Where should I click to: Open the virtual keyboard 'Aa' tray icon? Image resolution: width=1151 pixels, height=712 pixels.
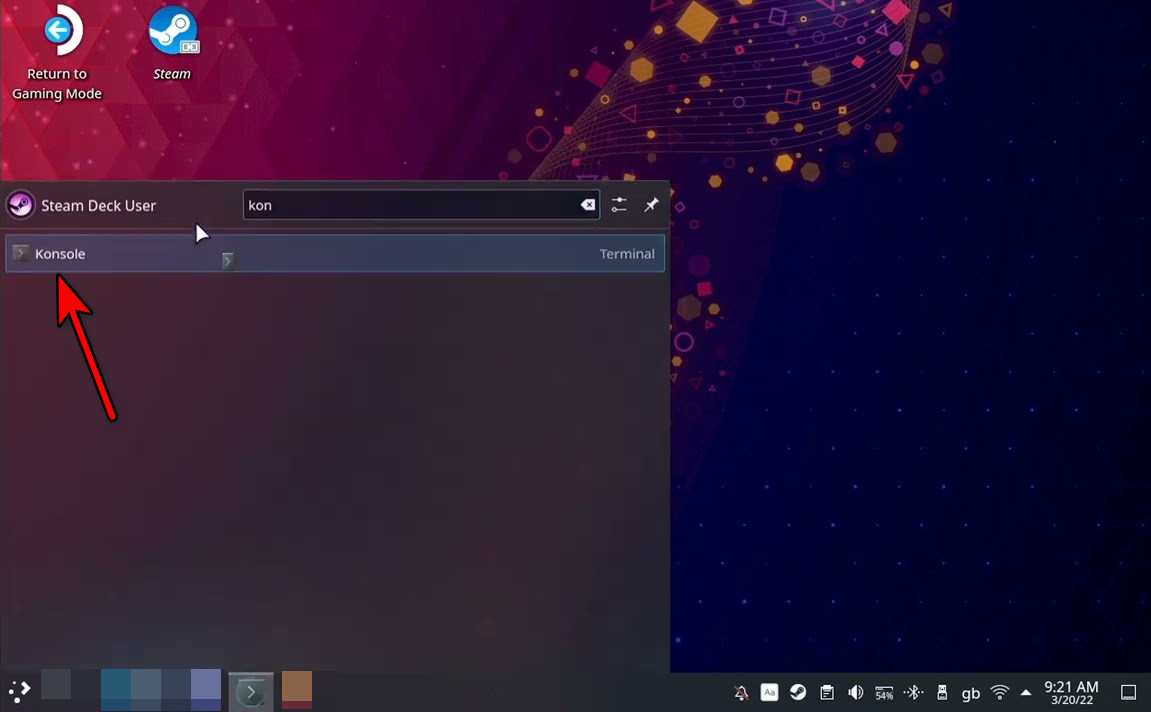click(769, 692)
